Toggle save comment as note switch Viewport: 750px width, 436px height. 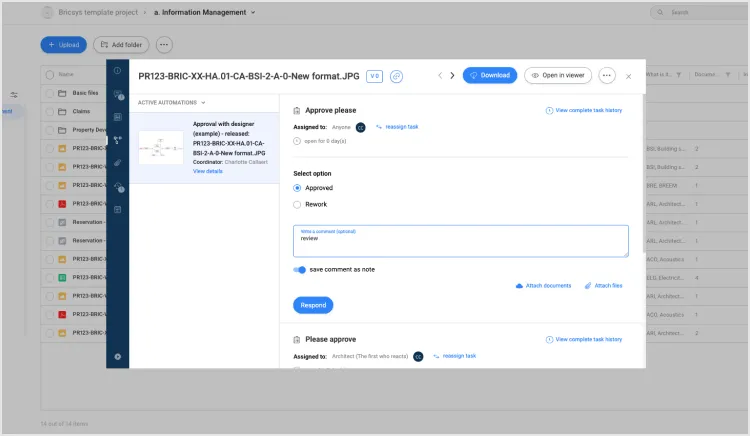point(299,270)
